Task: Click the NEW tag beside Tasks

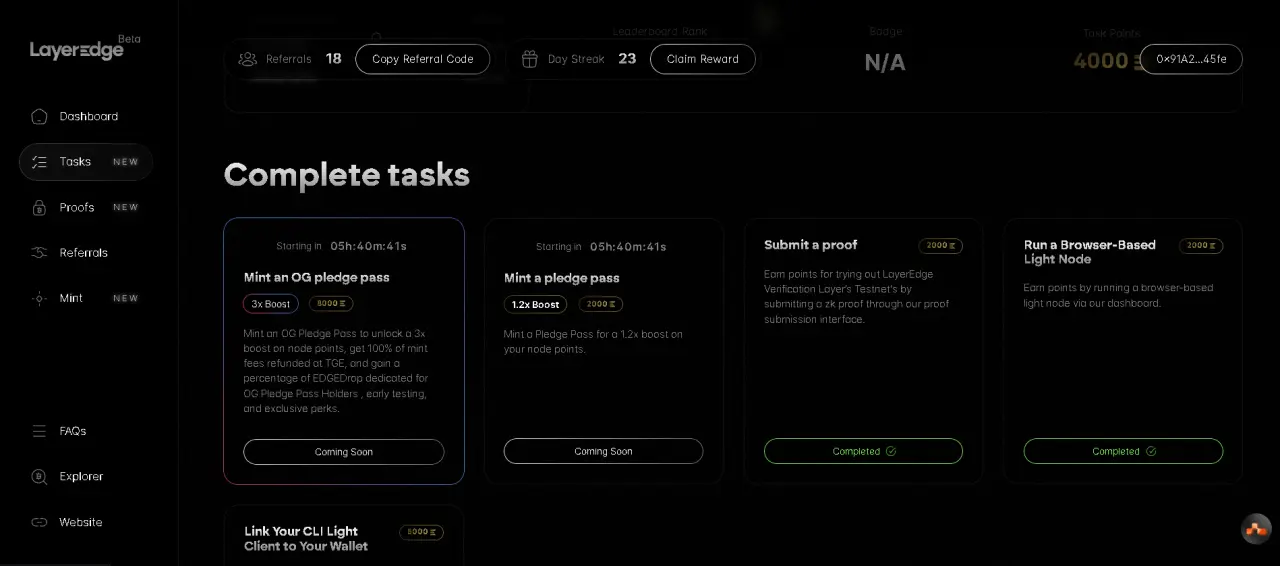Action: 126,162
